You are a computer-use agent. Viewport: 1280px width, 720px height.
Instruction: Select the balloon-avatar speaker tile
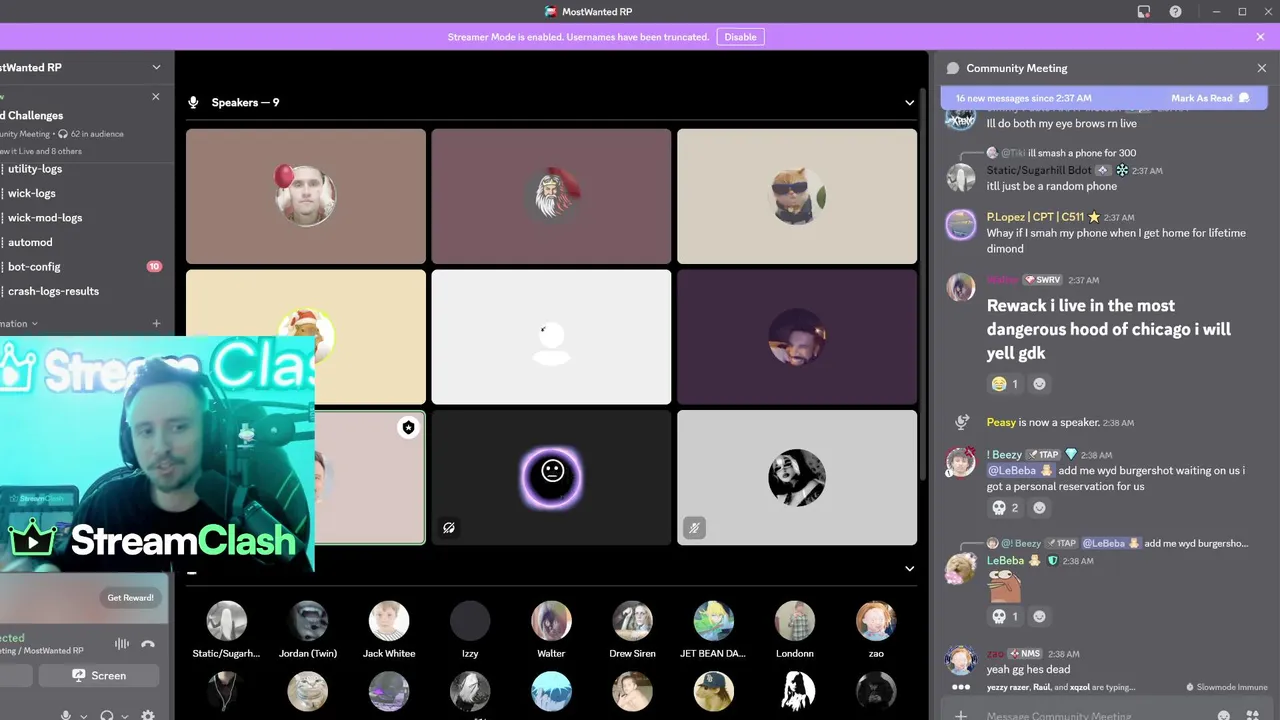(x=306, y=196)
